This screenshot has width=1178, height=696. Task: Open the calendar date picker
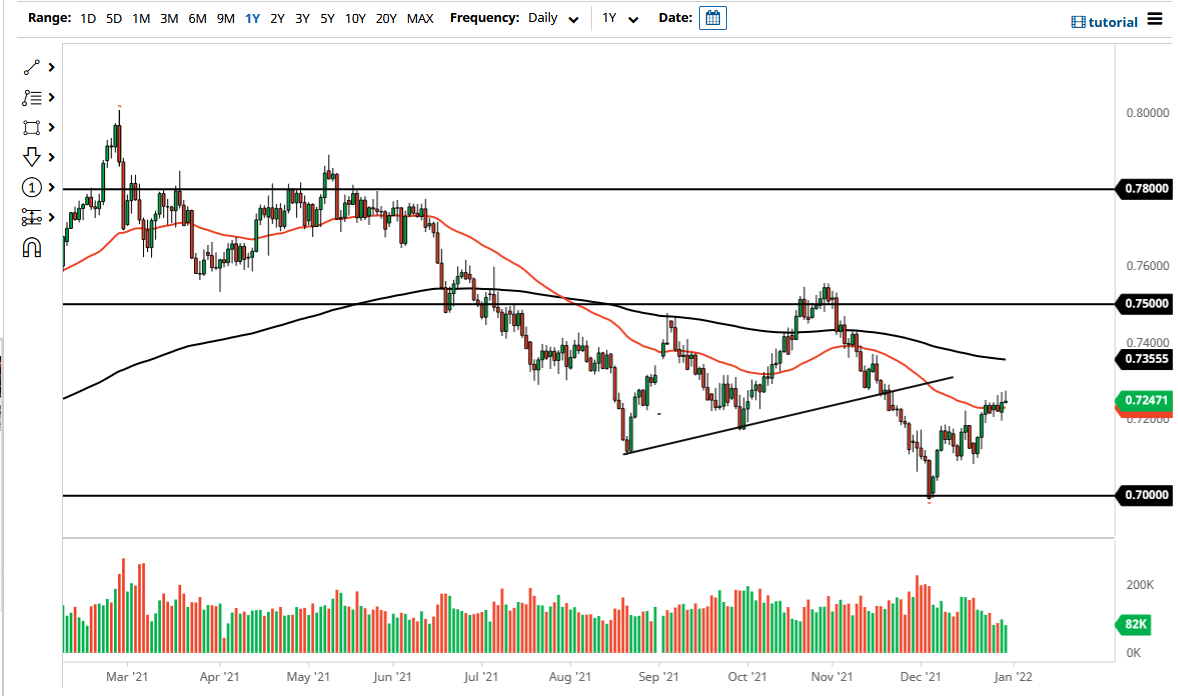[x=712, y=17]
